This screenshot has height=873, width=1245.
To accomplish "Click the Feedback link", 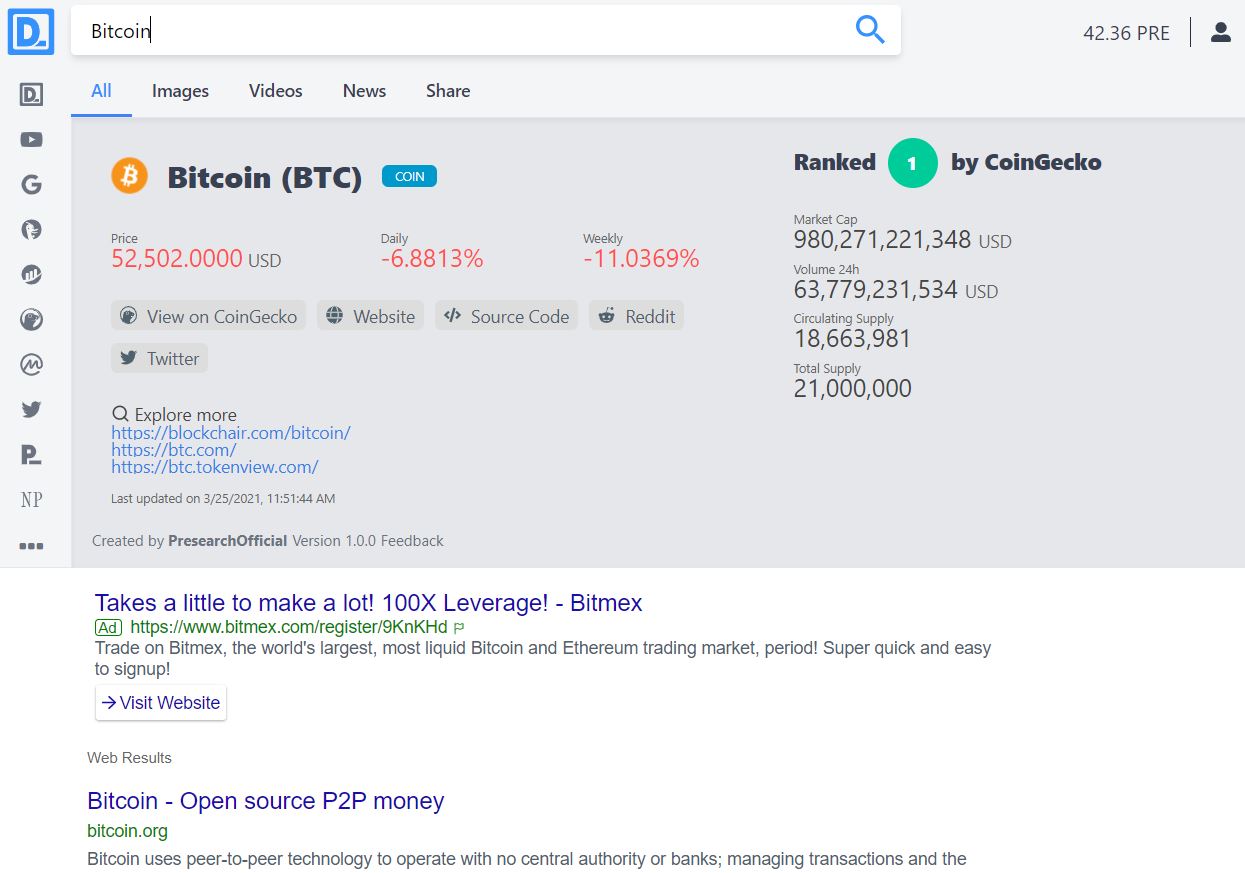I will pos(412,541).
